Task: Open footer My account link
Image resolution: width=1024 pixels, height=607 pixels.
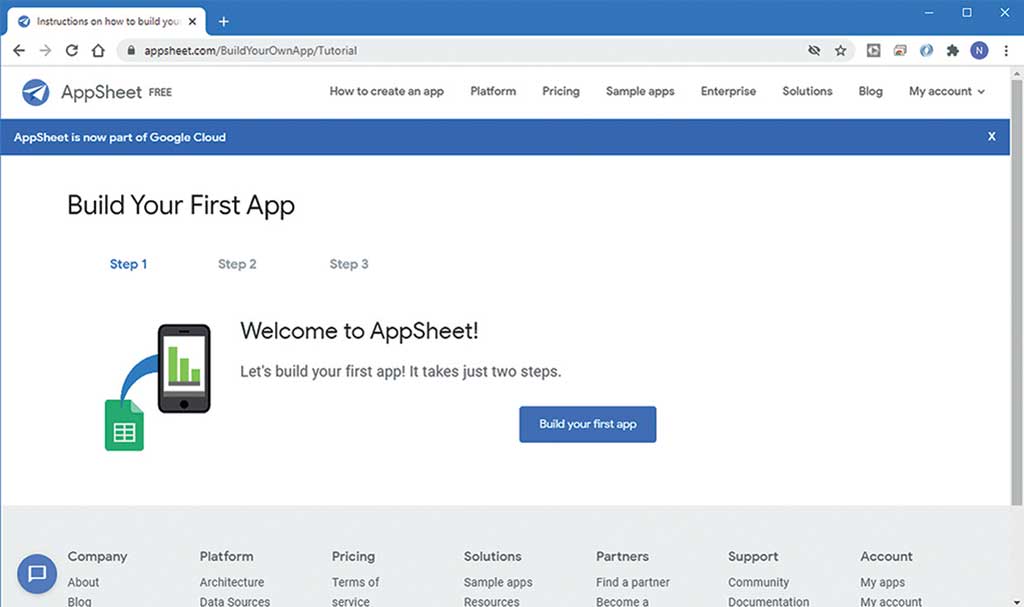Action: [x=891, y=601]
